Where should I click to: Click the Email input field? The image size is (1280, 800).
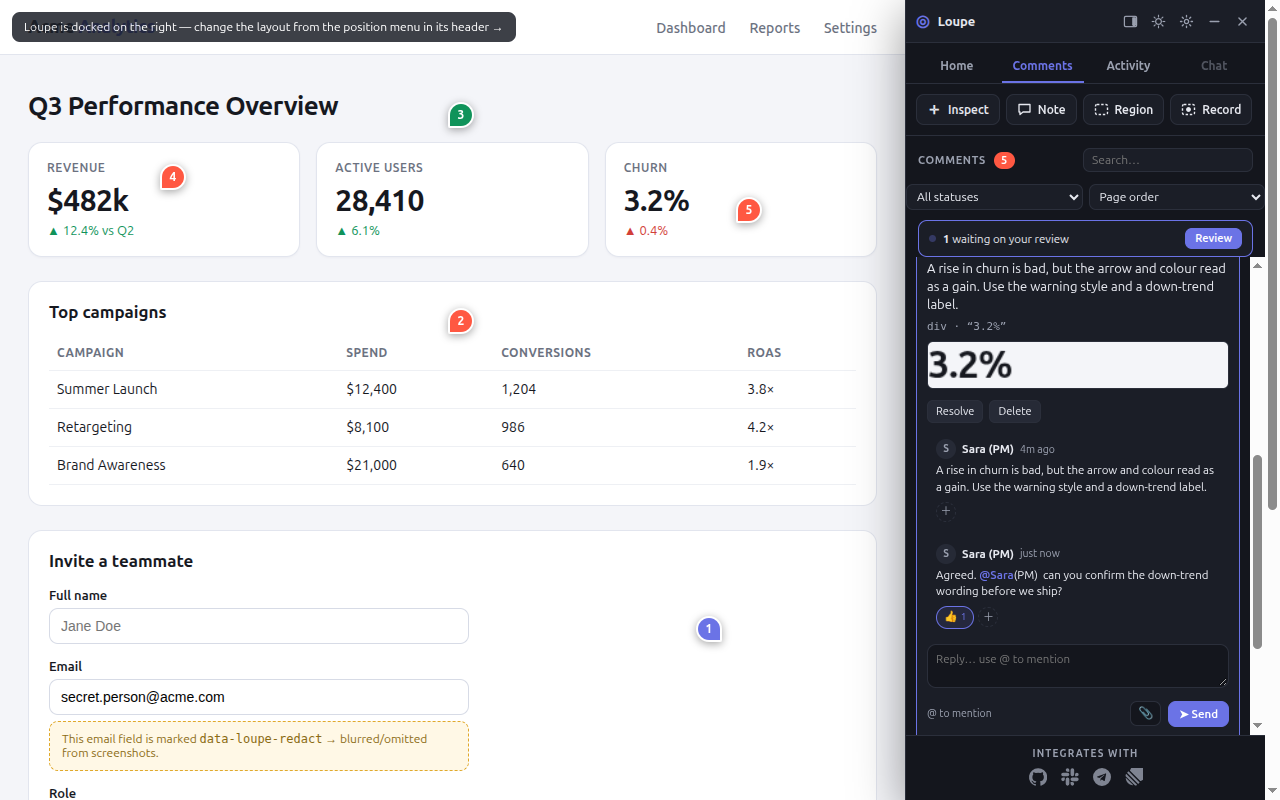coord(259,697)
